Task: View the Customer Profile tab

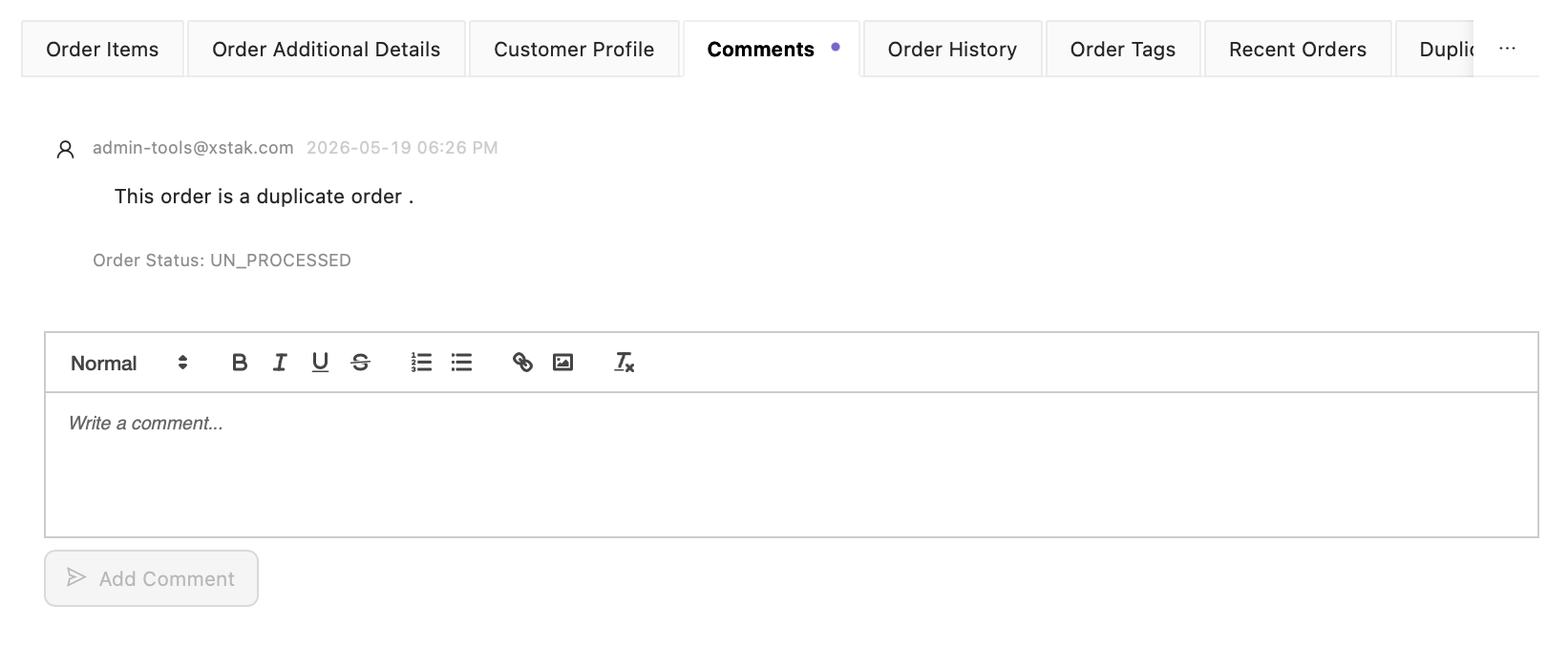Action: pyautogui.click(x=574, y=50)
